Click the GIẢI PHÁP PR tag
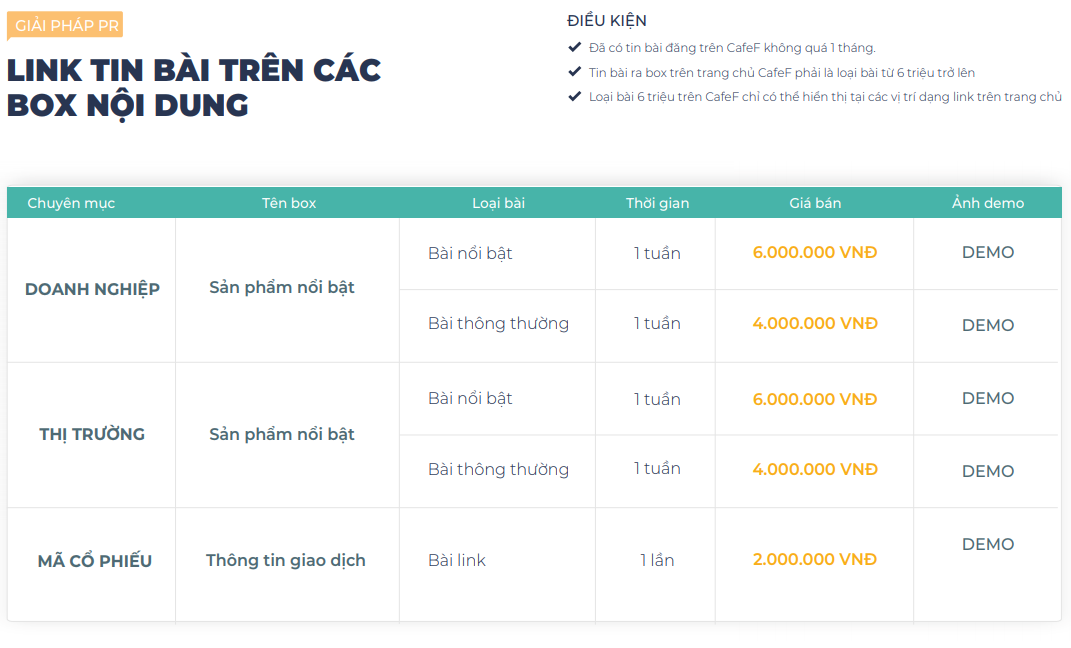 point(67,25)
